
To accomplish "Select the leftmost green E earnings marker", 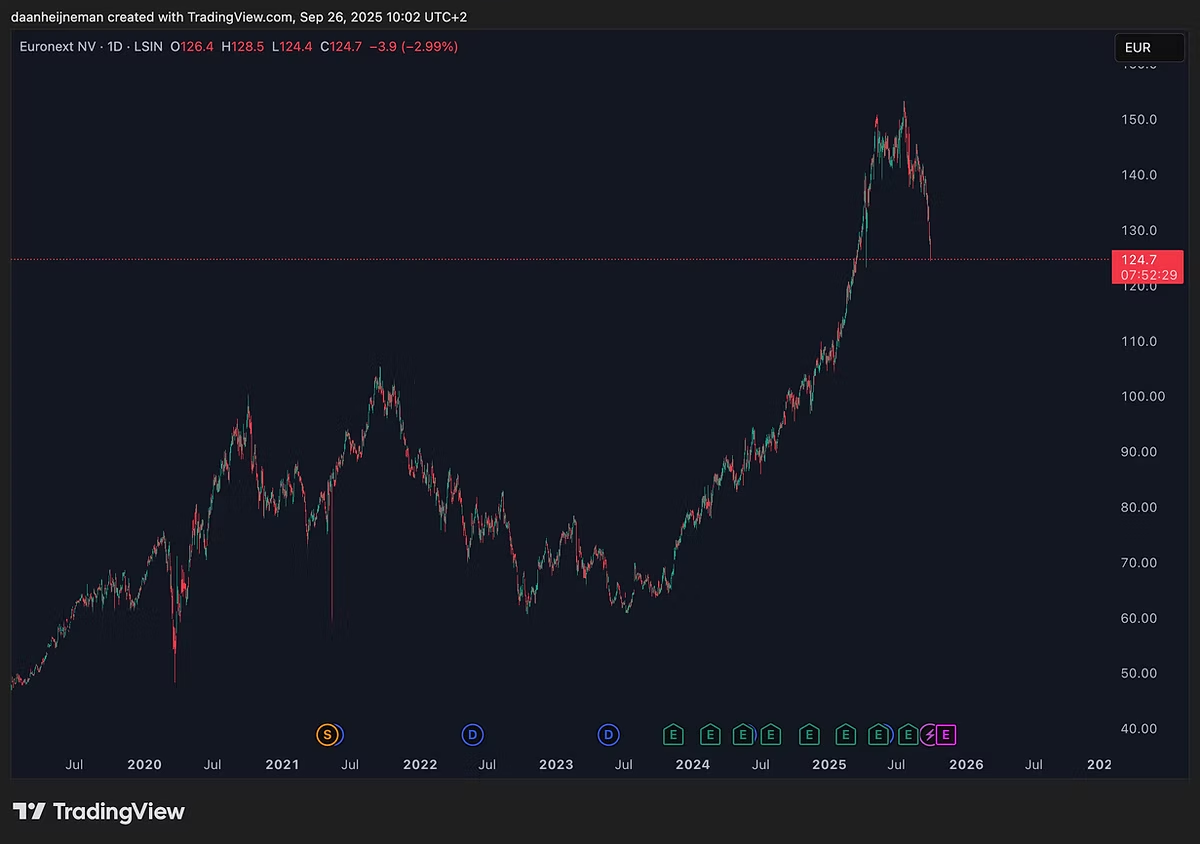I will pyautogui.click(x=674, y=735).
